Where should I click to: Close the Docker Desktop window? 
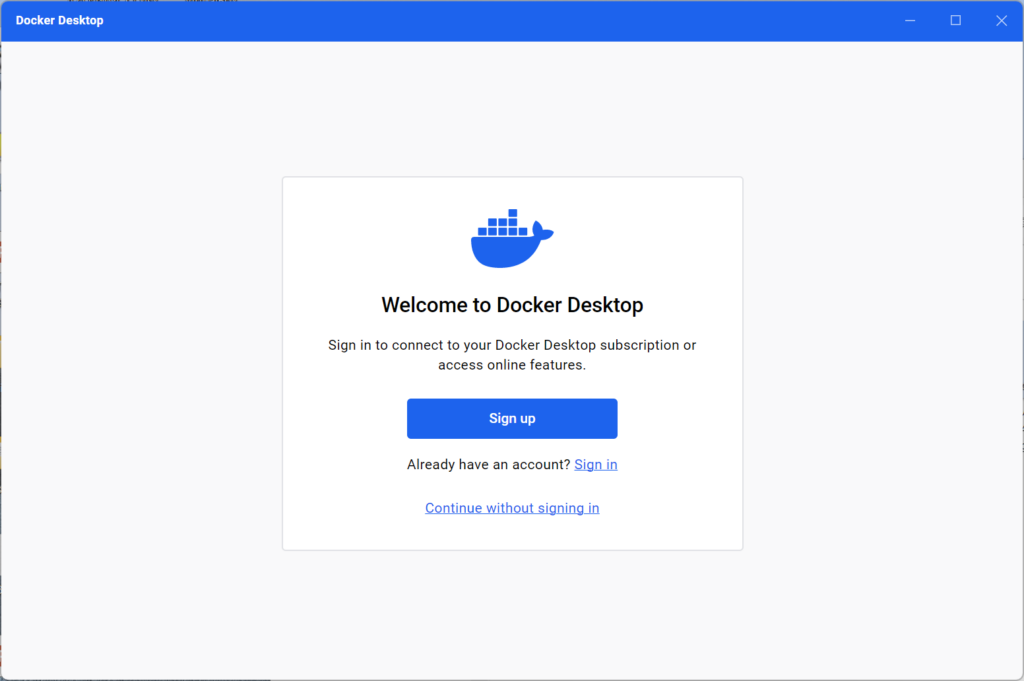(1001, 20)
